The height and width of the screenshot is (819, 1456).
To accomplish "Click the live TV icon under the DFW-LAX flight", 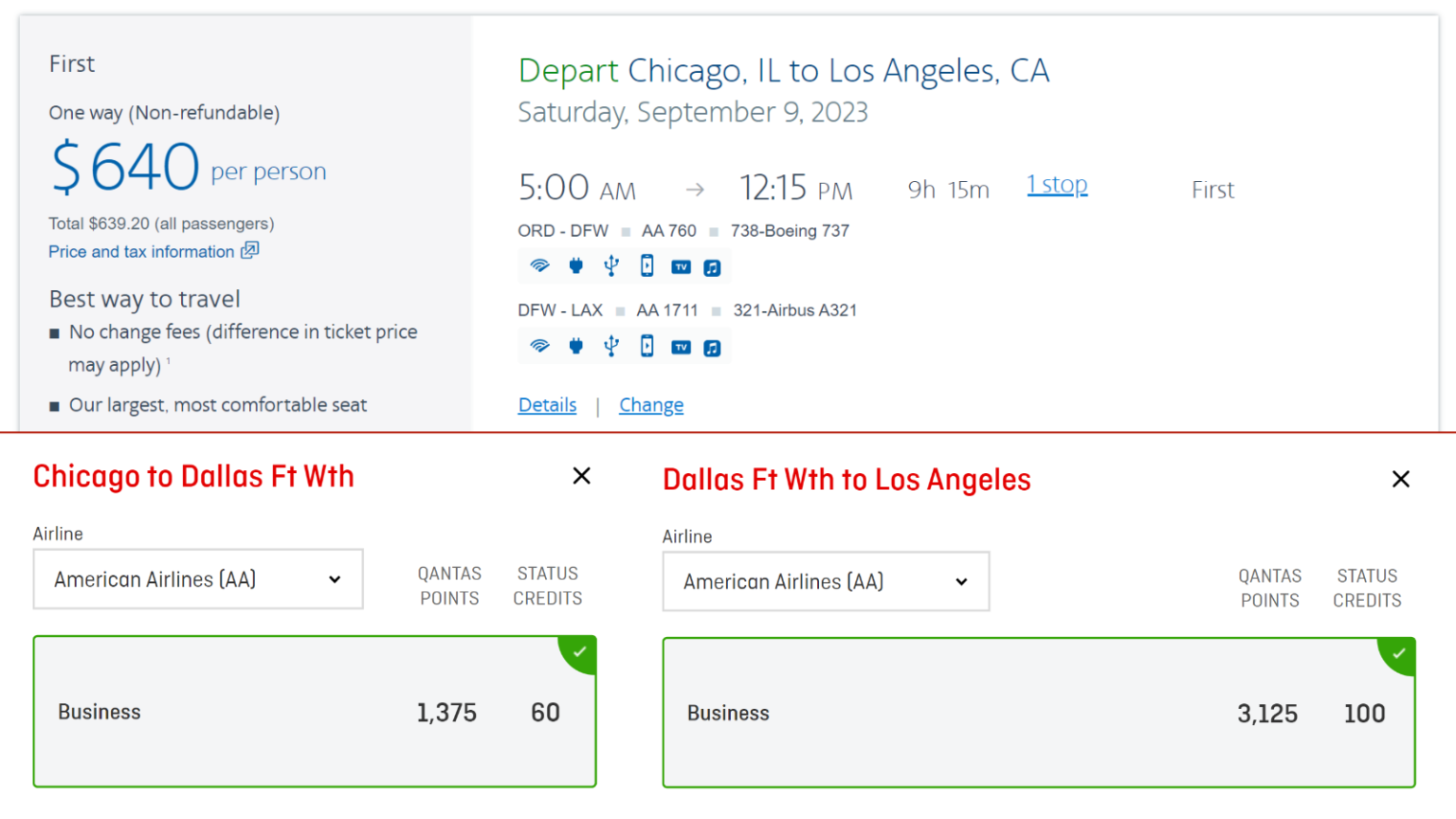I will coord(681,346).
